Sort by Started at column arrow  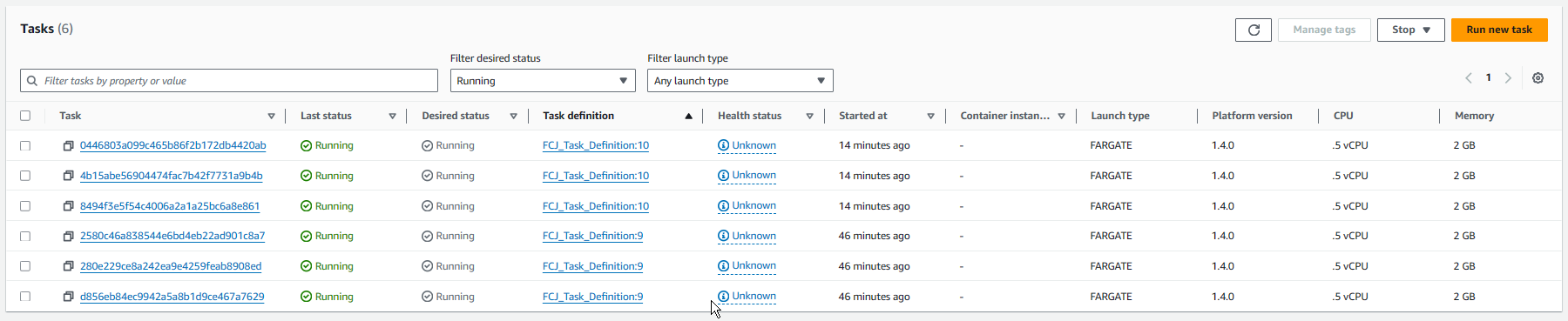pyautogui.click(x=930, y=116)
